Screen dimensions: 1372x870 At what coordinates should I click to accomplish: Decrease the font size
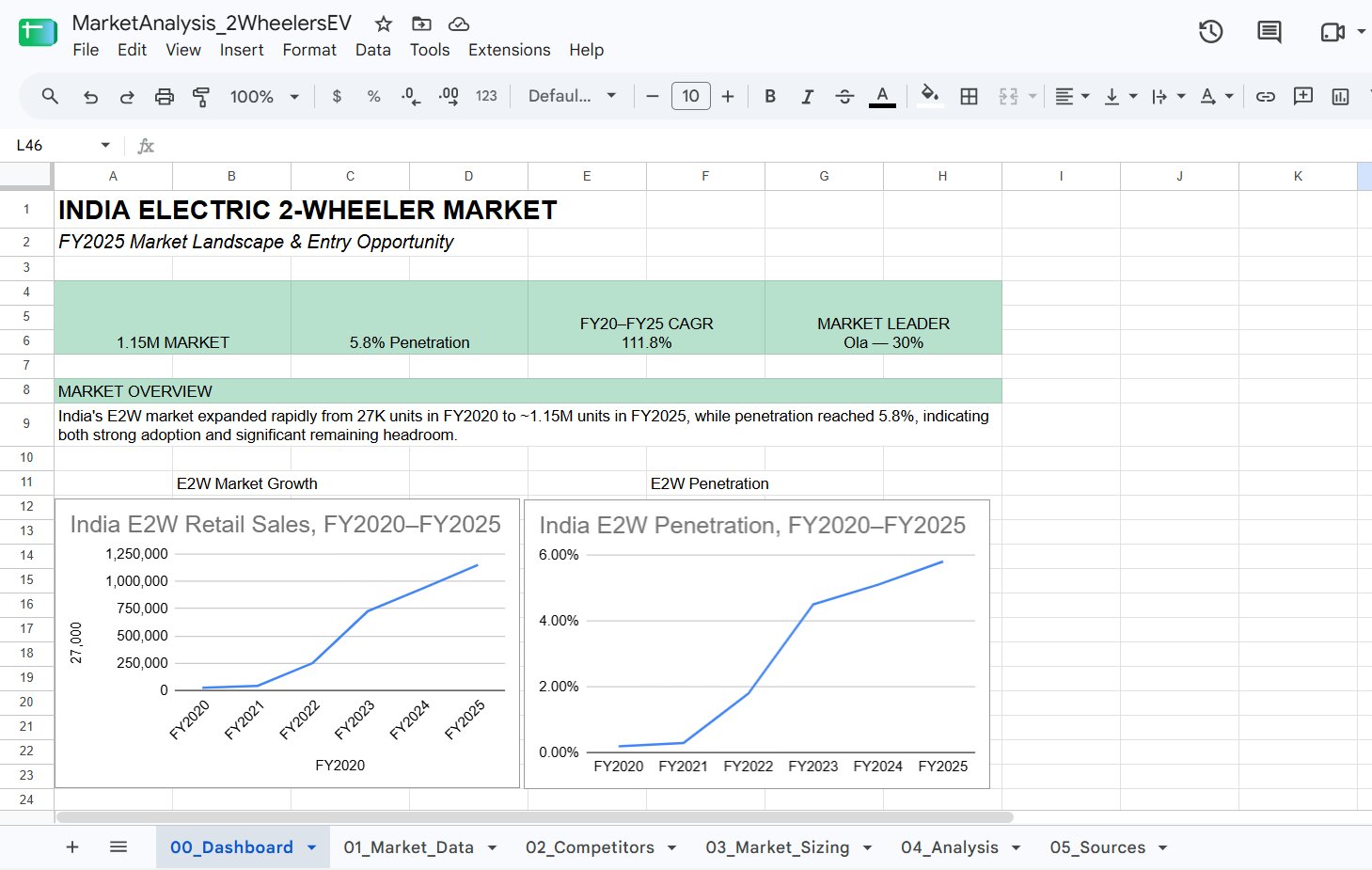click(653, 96)
